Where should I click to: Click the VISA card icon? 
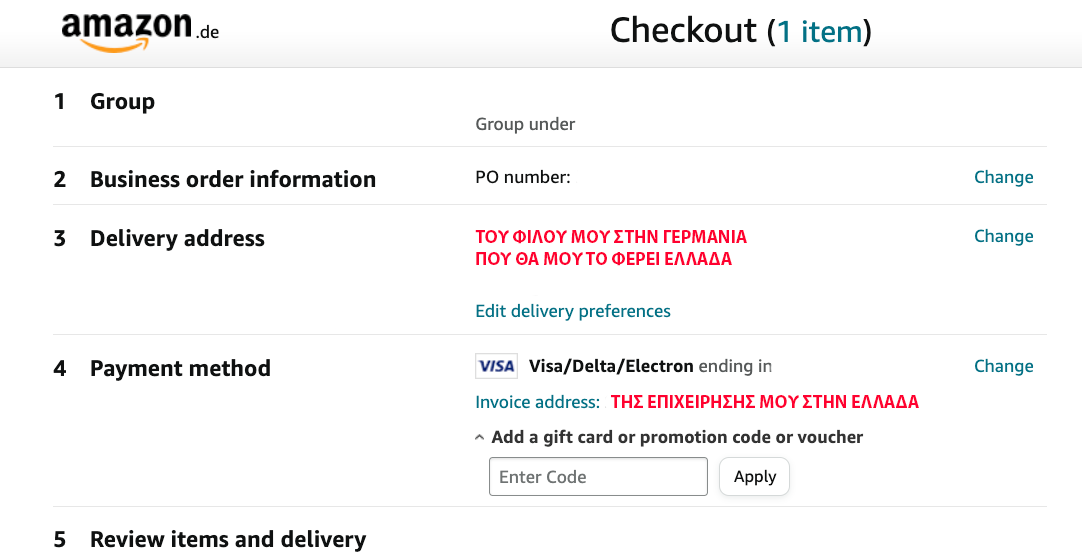(x=496, y=366)
